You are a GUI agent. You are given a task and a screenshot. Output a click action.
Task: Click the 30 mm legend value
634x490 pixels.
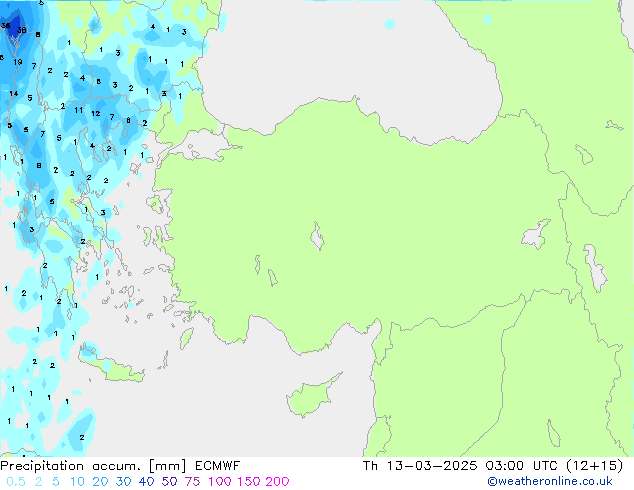(123, 482)
